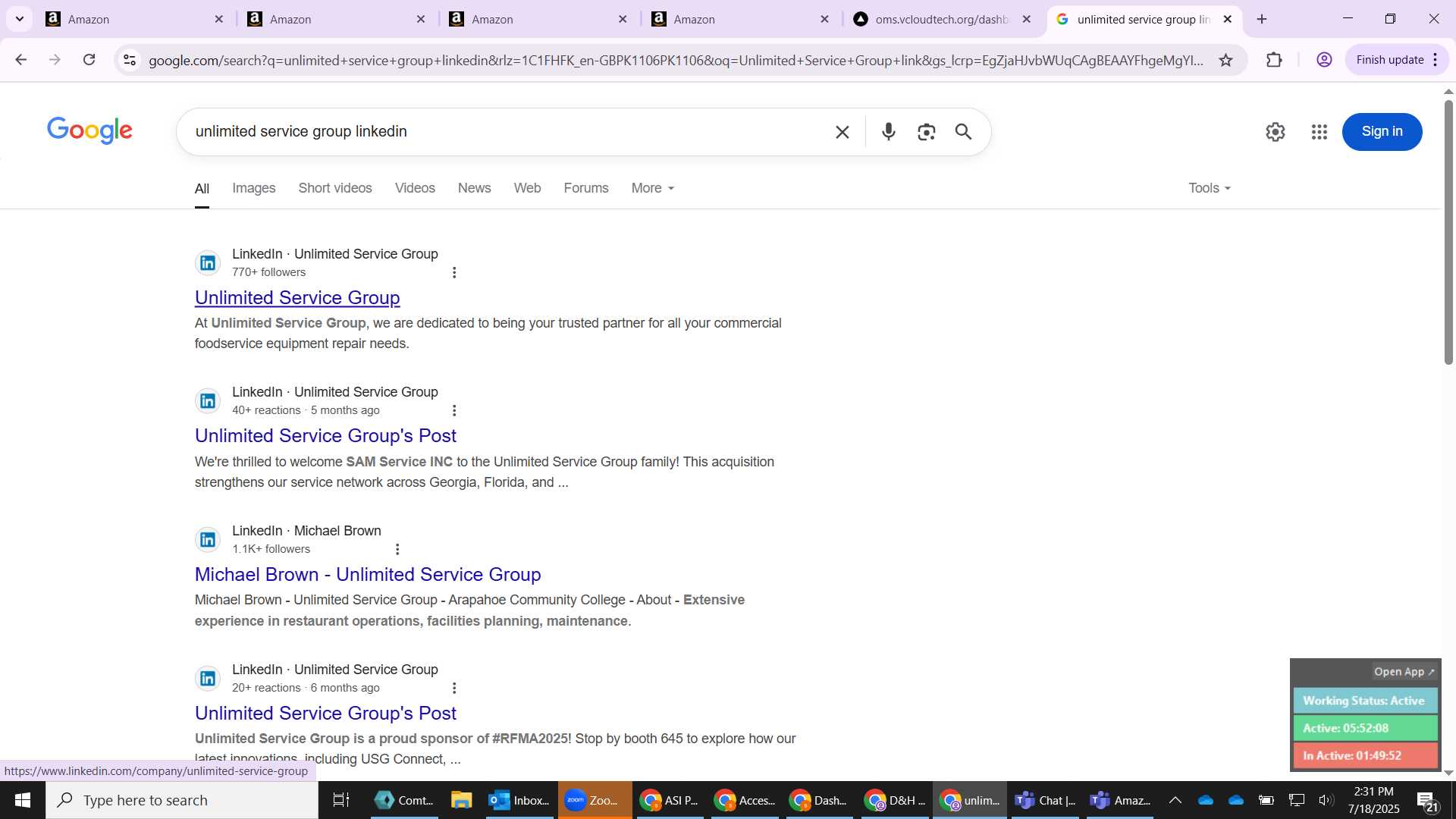This screenshot has width=1456, height=819.
Task: Open the browser extensions puzzle icon
Action: [x=1274, y=60]
